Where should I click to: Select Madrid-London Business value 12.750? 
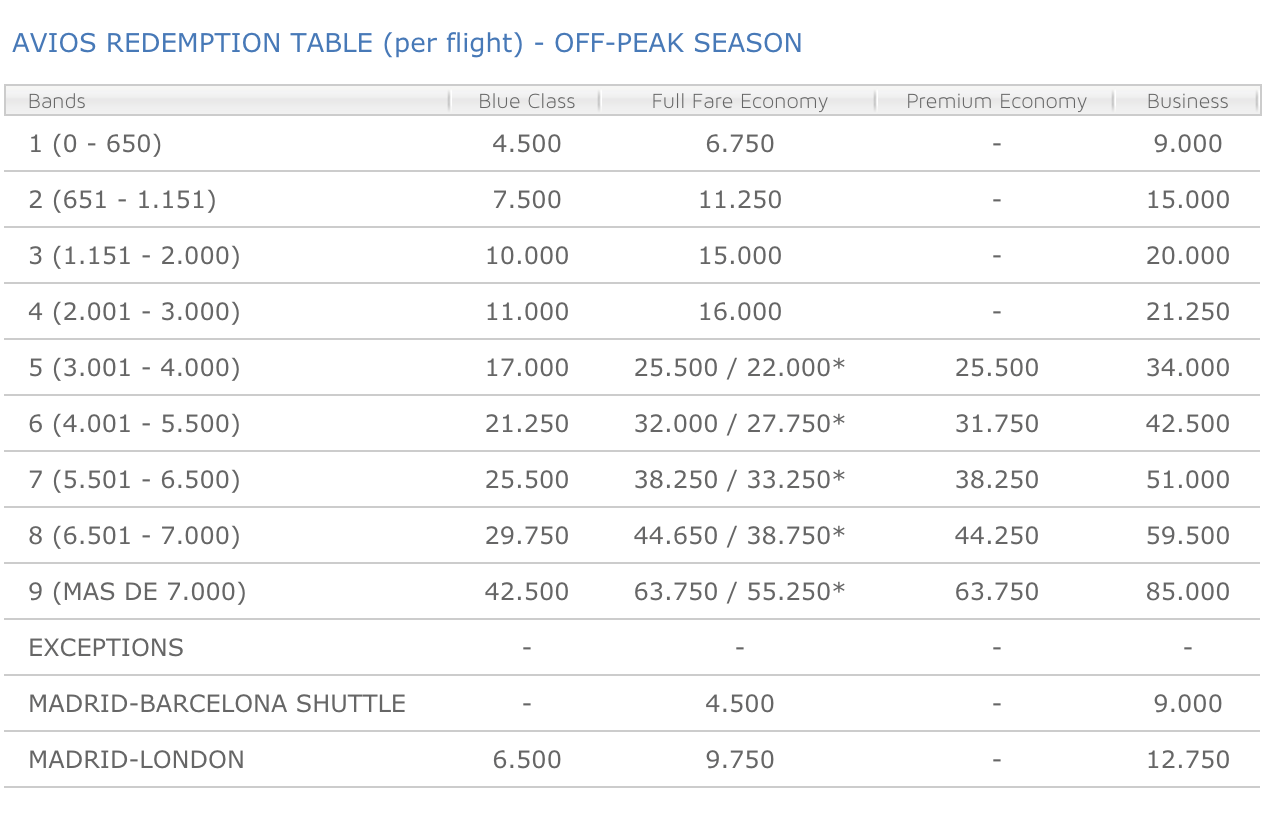point(1187,760)
